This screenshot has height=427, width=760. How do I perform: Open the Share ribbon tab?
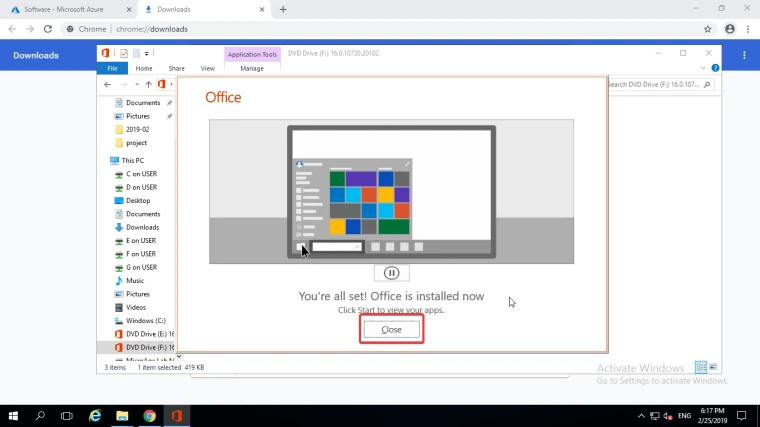tap(176, 68)
